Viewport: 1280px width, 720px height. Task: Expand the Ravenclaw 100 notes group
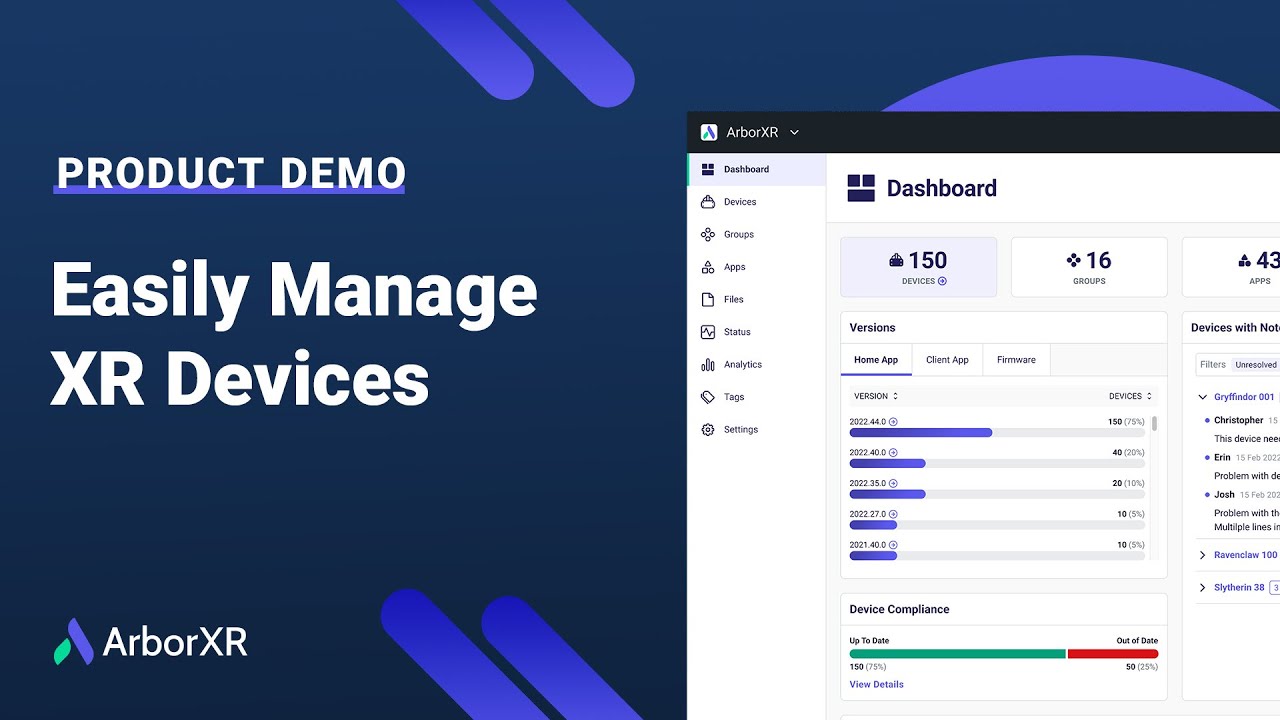click(1203, 555)
